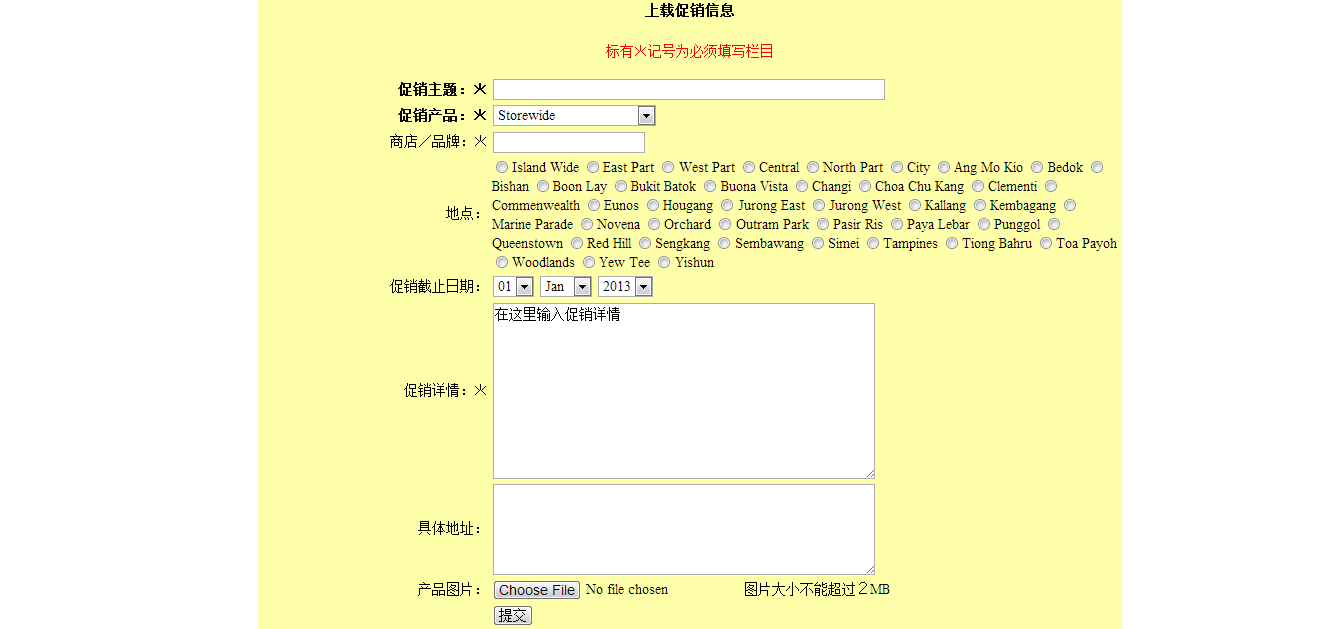This screenshot has height=629, width=1337.
Task: Click the 具体地址 address text area
Action: tap(683, 529)
